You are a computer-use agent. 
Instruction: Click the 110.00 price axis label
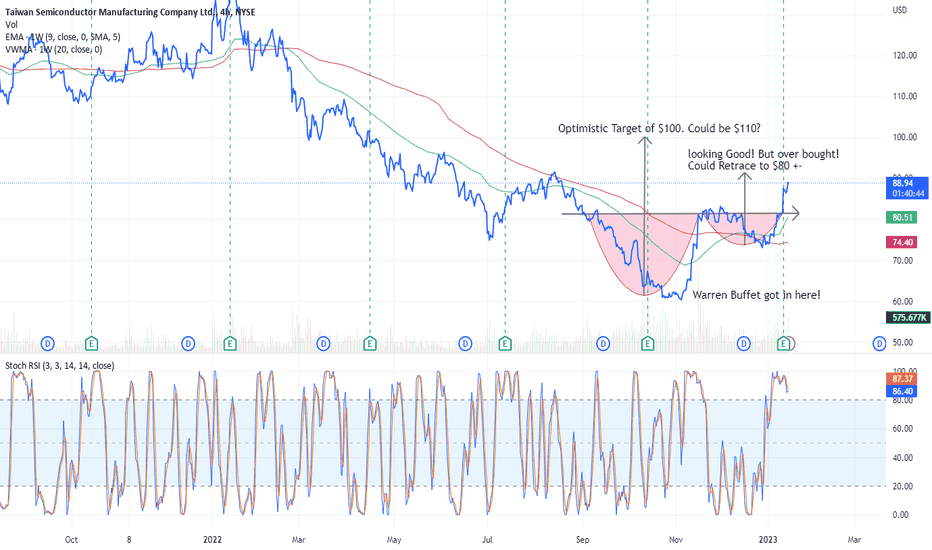coord(904,96)
